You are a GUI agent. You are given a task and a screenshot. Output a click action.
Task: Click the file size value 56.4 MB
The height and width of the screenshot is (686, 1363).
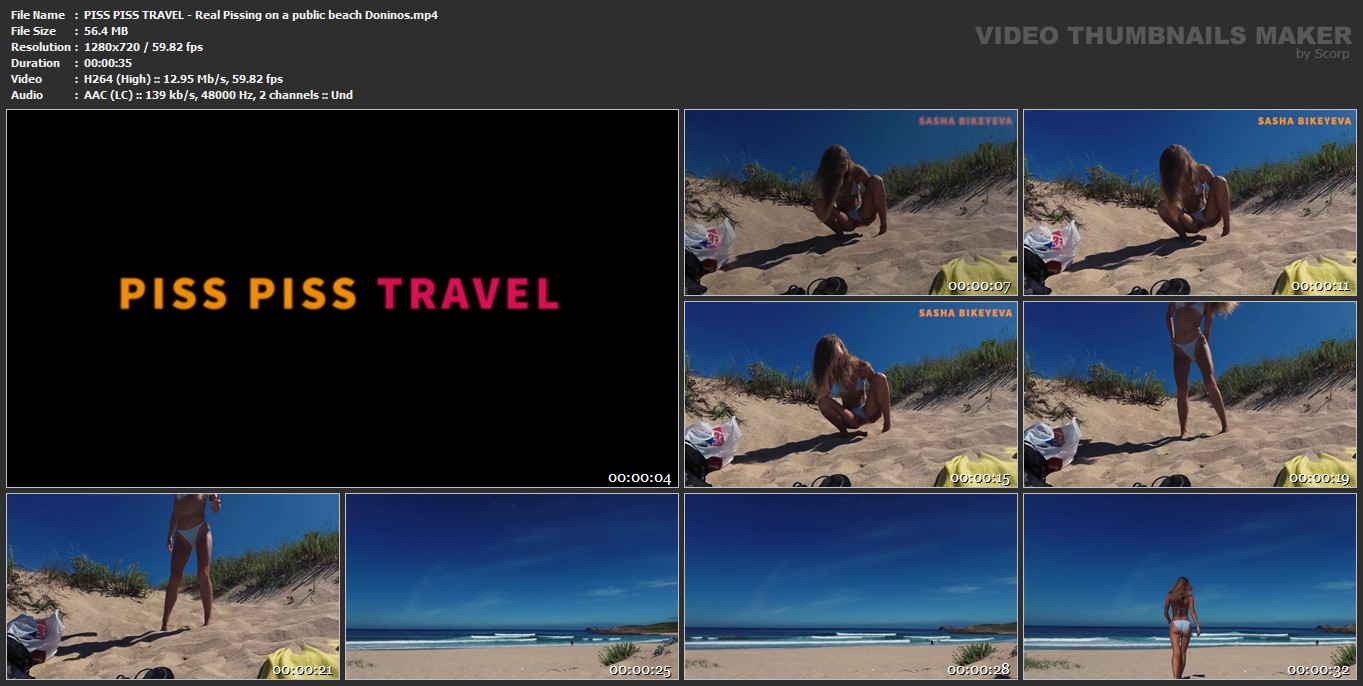coord(106,31)
